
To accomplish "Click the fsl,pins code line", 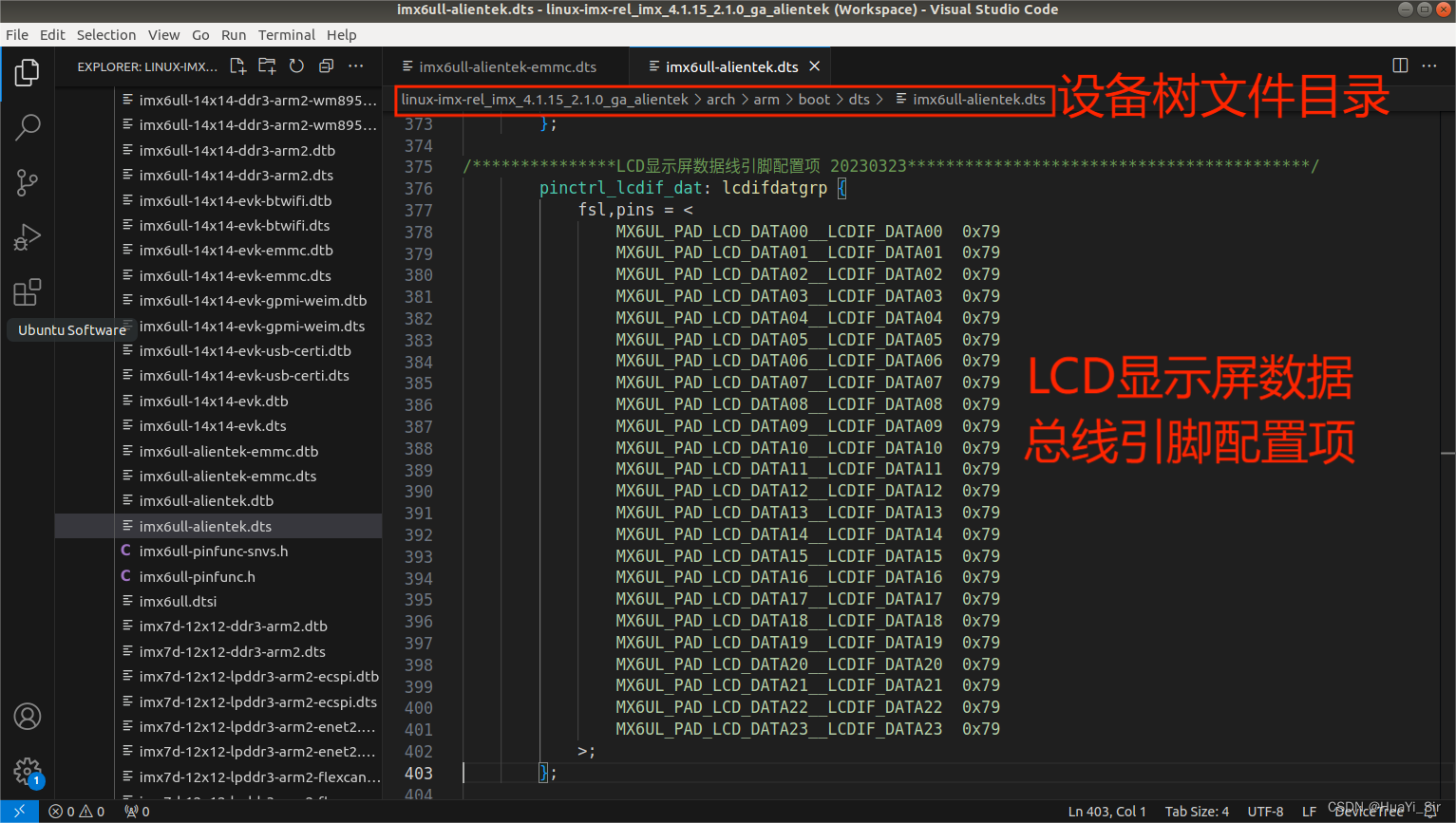I will click(x=635, y=210).
